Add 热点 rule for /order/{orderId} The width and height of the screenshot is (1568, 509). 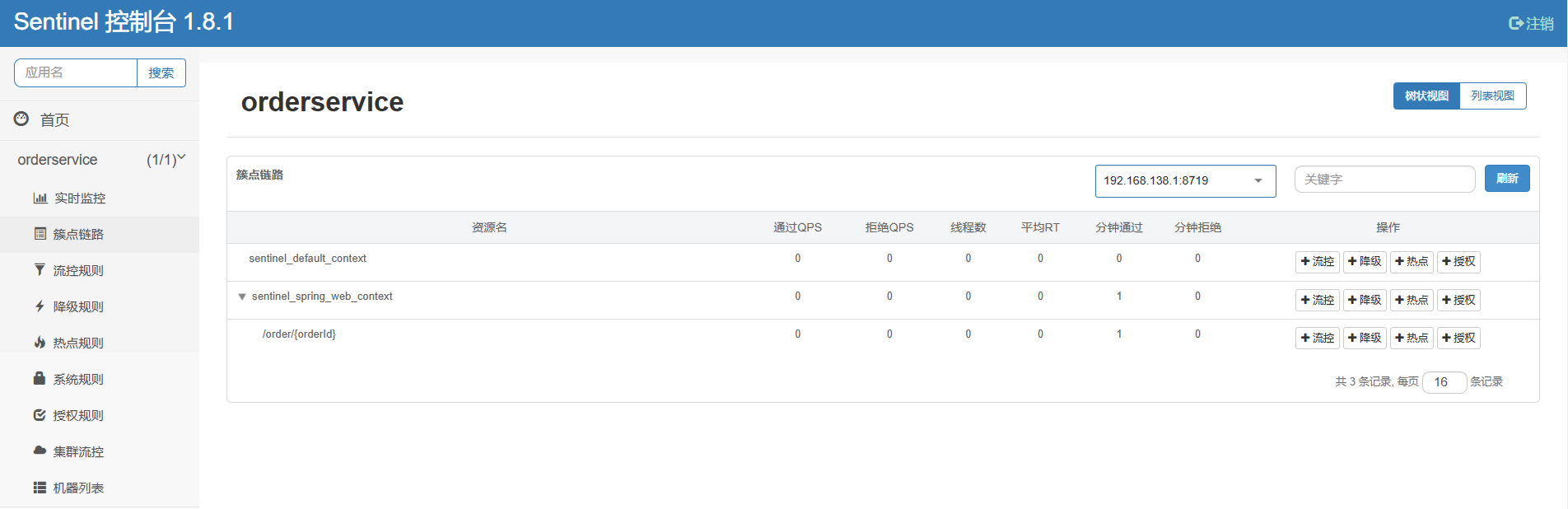(x=1412, y=338)
